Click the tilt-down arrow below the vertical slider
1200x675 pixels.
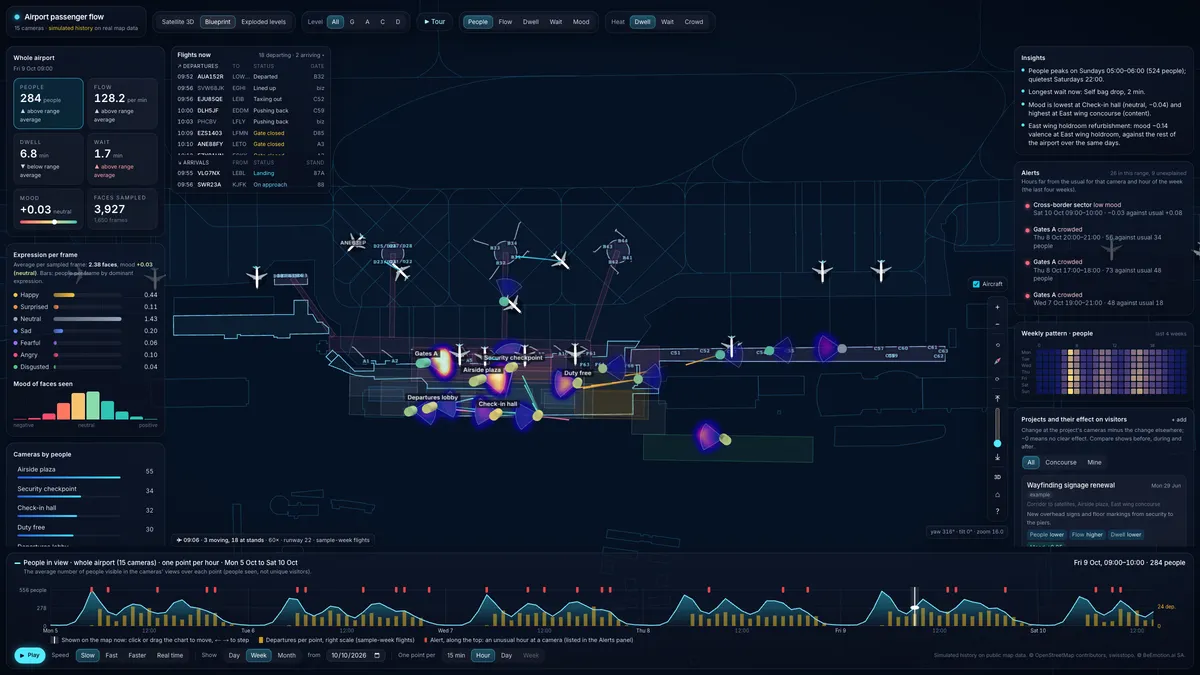[997, 458]
